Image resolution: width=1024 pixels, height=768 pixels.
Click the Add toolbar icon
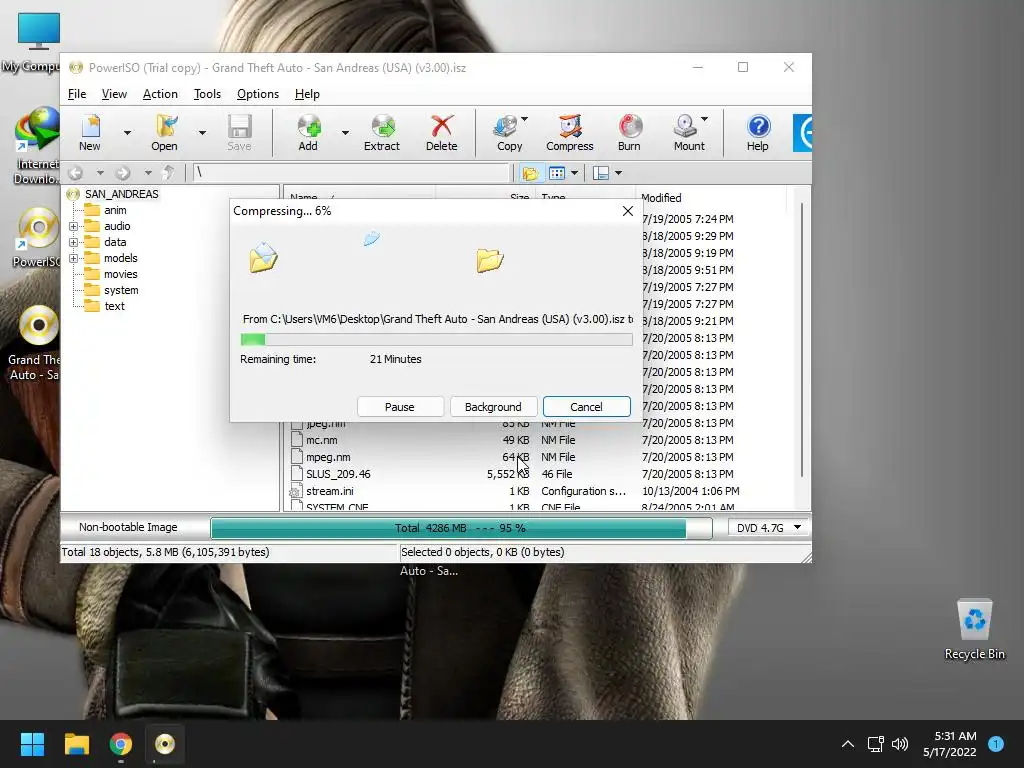pos(308,133)
